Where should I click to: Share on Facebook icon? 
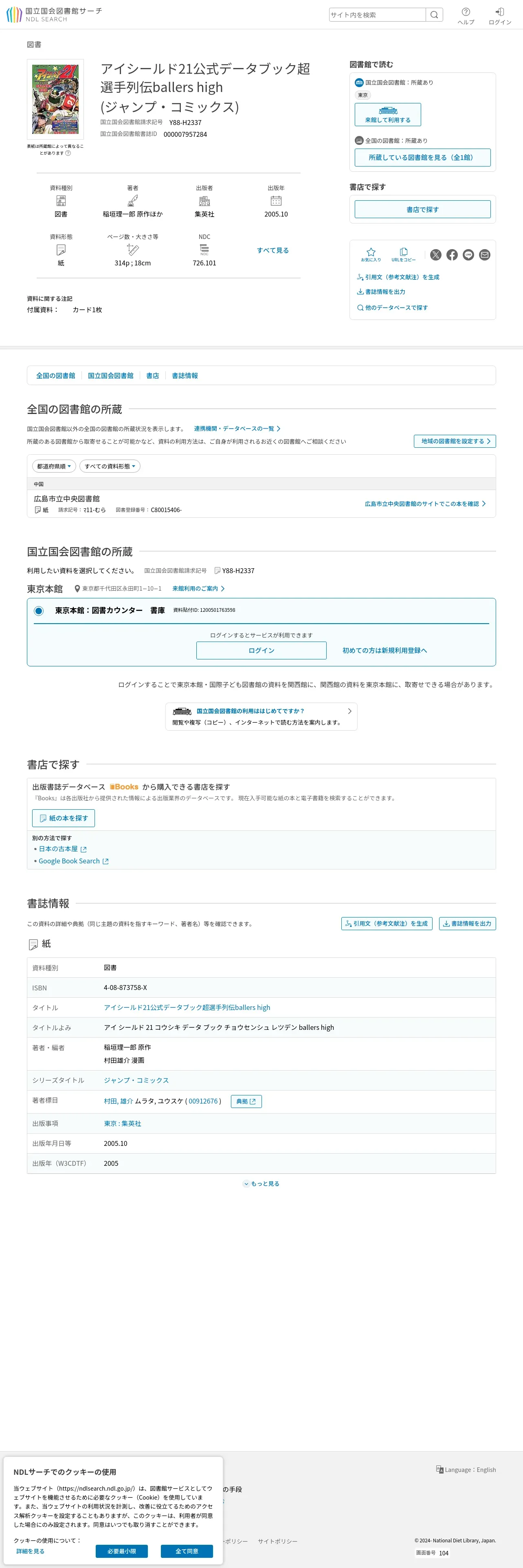pos(452,255)
